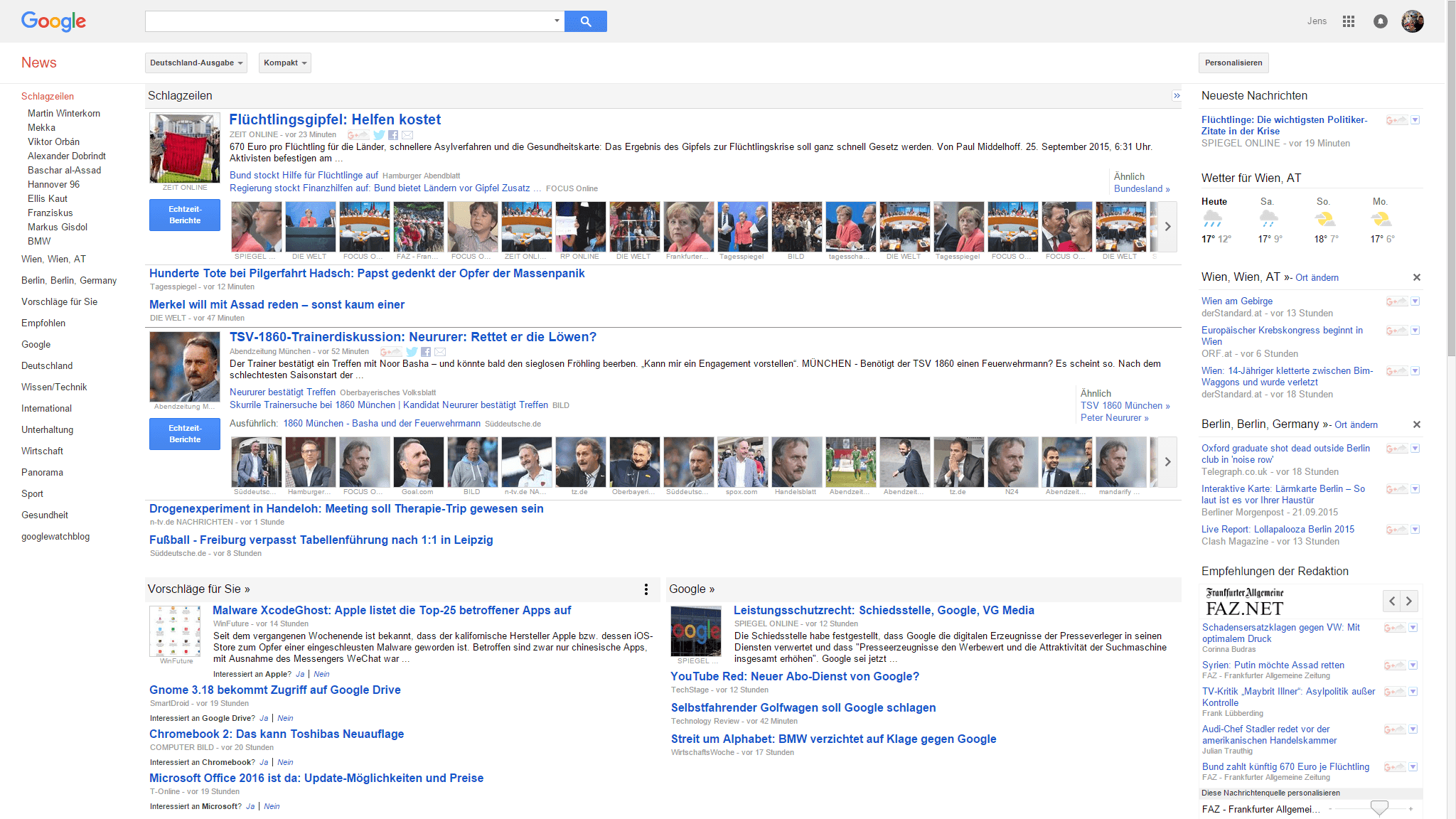Open the Echtzeit-Berichte button for TSV-1860 story
1456x819 pixels.
point(185,434)
